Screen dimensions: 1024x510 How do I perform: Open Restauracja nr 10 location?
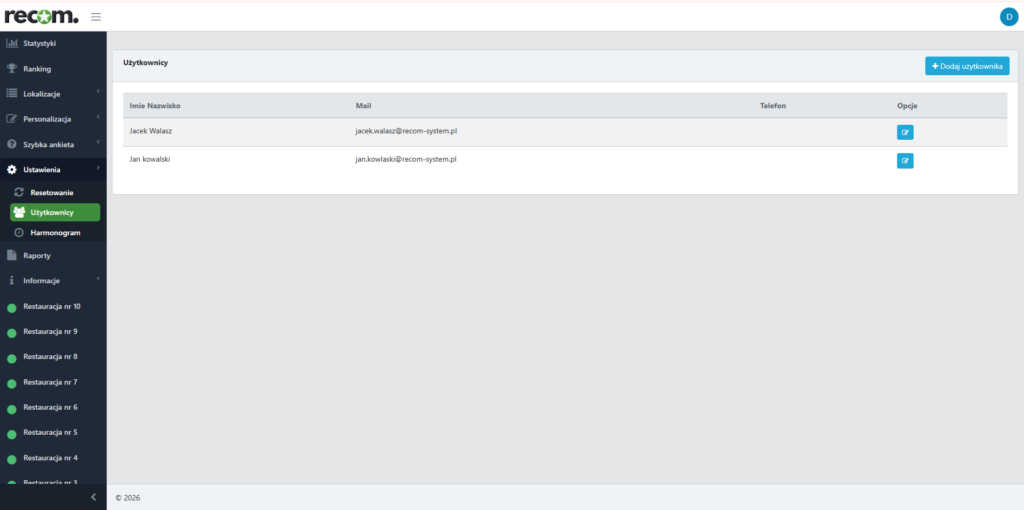point(51,307)
